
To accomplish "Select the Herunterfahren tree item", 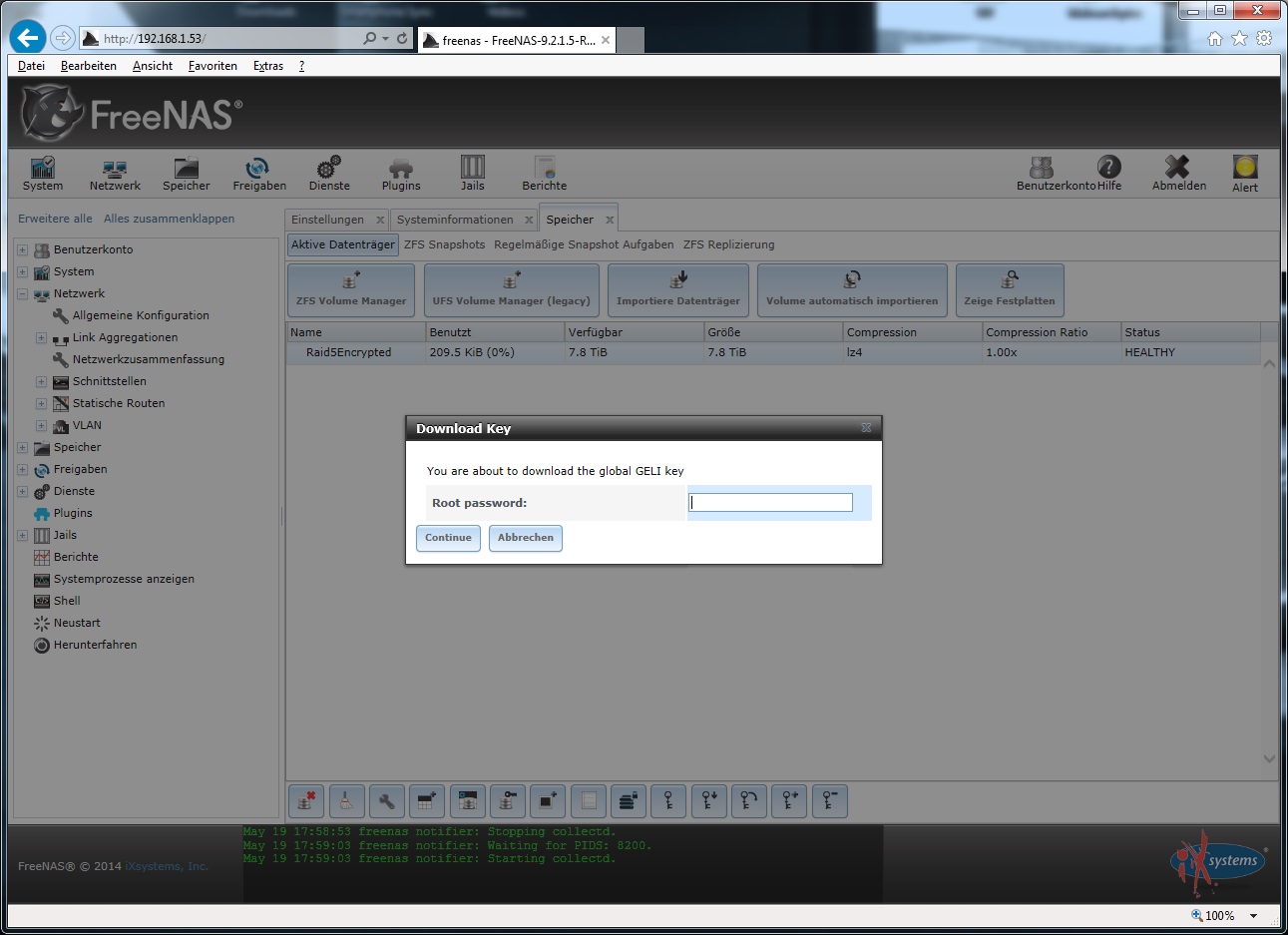I will coord(95,645).
